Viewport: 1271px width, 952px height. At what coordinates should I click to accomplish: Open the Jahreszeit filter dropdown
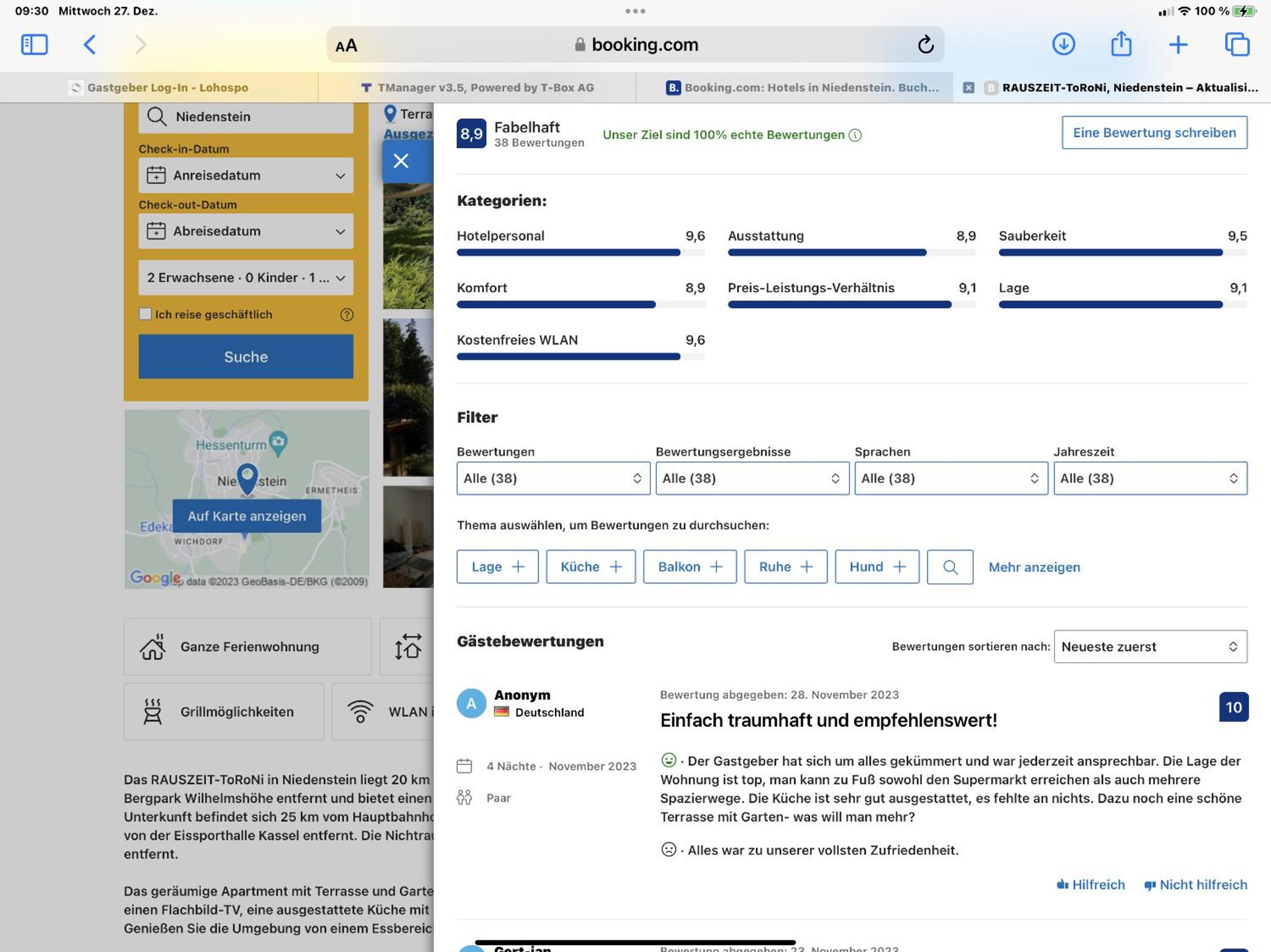[x=1151, y=478]
